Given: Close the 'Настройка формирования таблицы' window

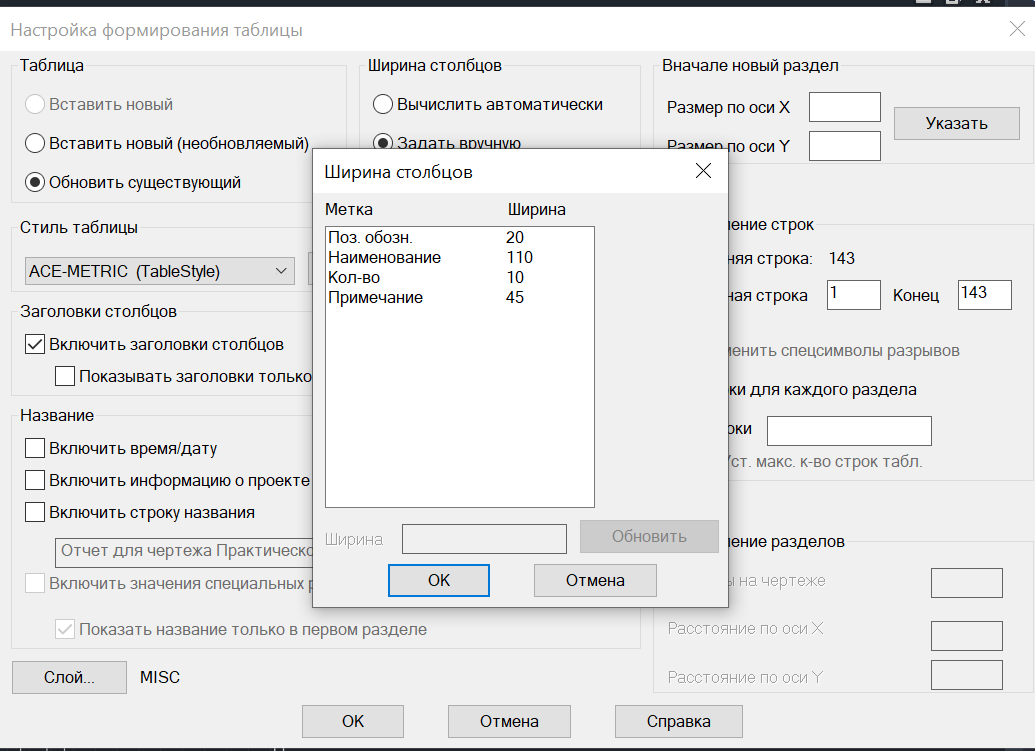Looking at the screenshot, I should (x=1017, y=28).
